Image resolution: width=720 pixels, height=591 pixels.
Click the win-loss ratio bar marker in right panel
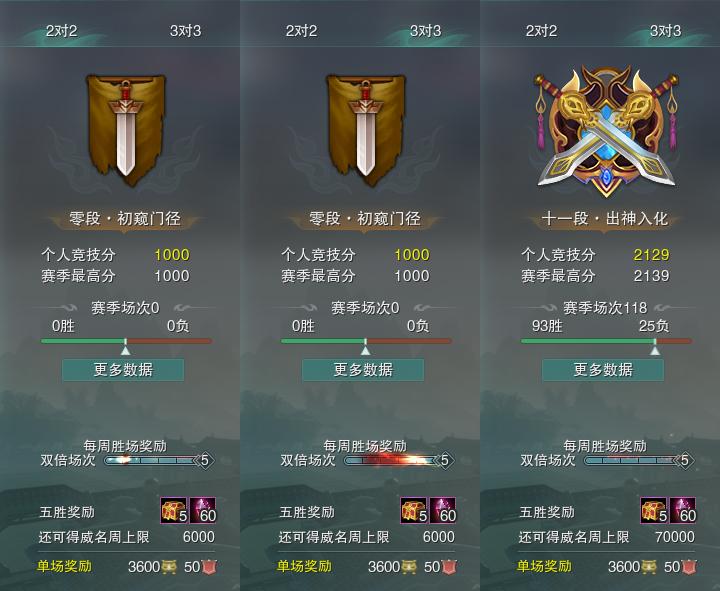(655, 347)
